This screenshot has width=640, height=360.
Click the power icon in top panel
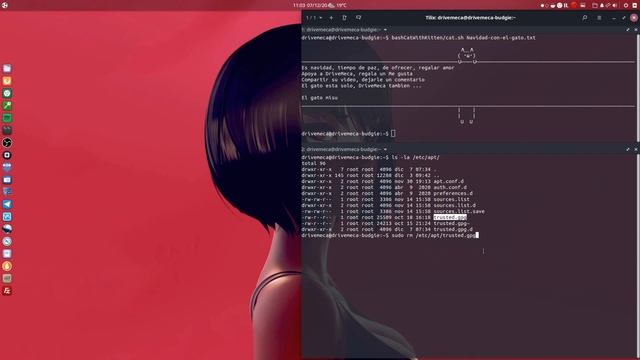pos(626,5)
